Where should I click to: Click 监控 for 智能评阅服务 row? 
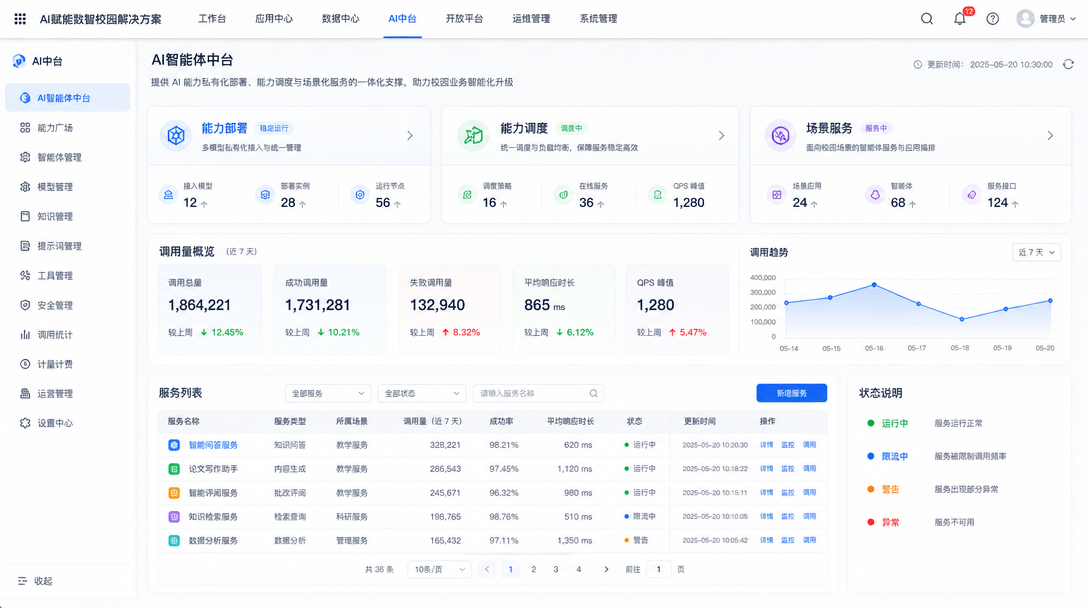[x=788, y=493]
